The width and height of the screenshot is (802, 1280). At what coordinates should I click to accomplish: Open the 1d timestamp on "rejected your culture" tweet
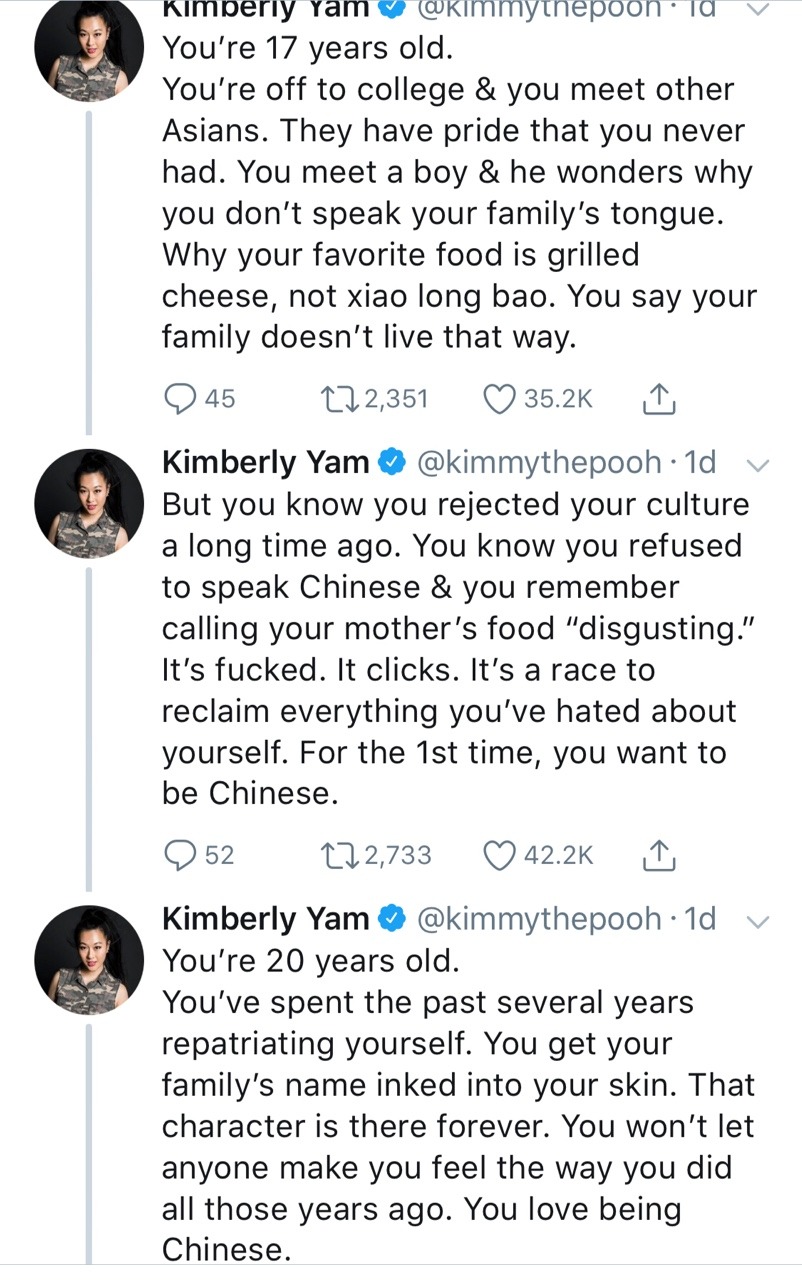tap(698, 462)
